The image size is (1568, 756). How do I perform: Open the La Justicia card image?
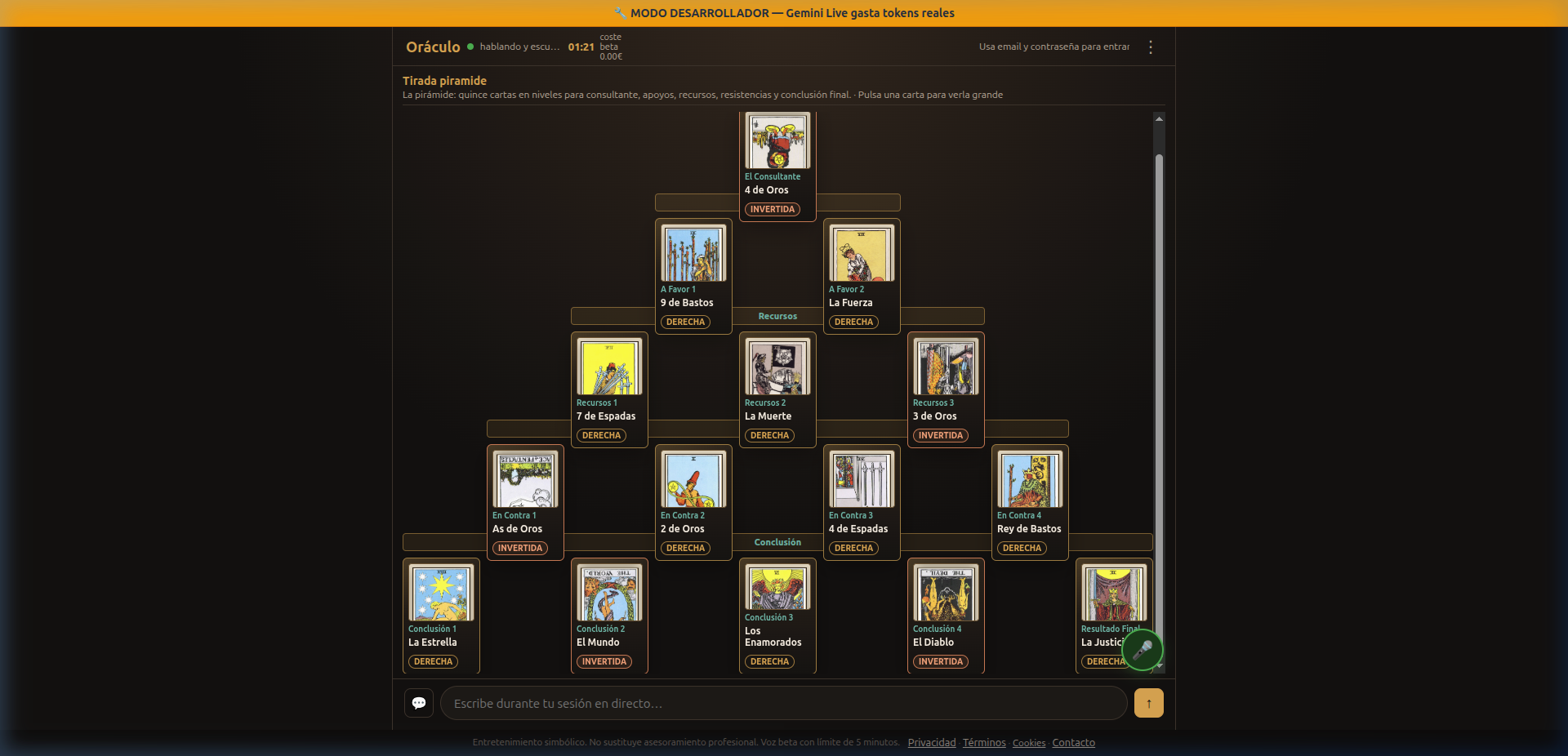[x=1114, y=593]
